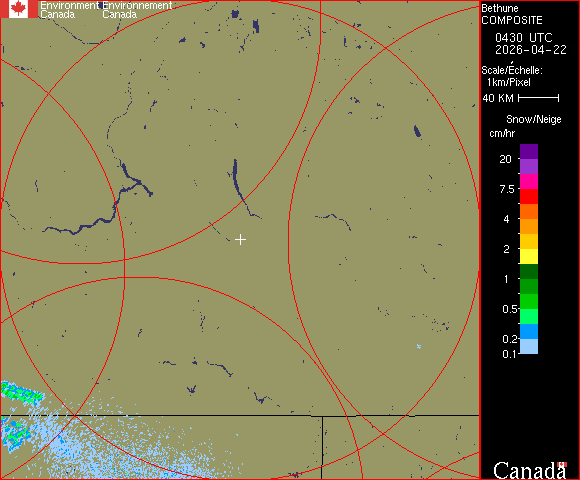This screenshot has width=580, height=480.
Task: Click the 2026-04-22 date label
Action: click(x=531, y=50)
